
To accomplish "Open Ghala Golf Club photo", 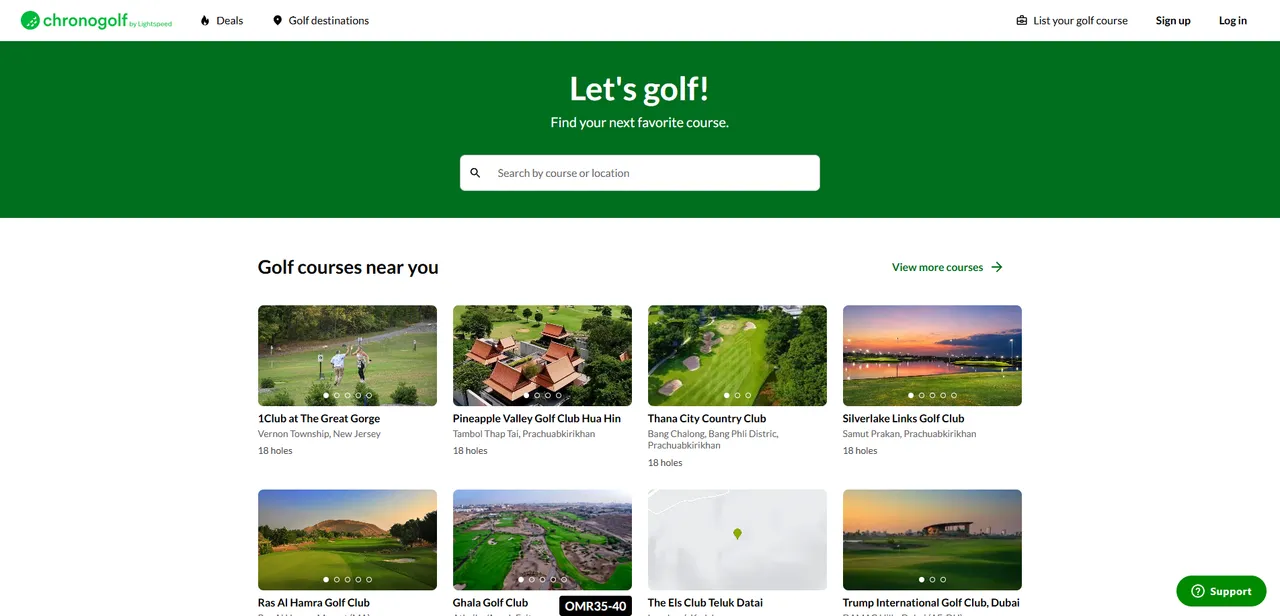I will [x=542, y=539].
